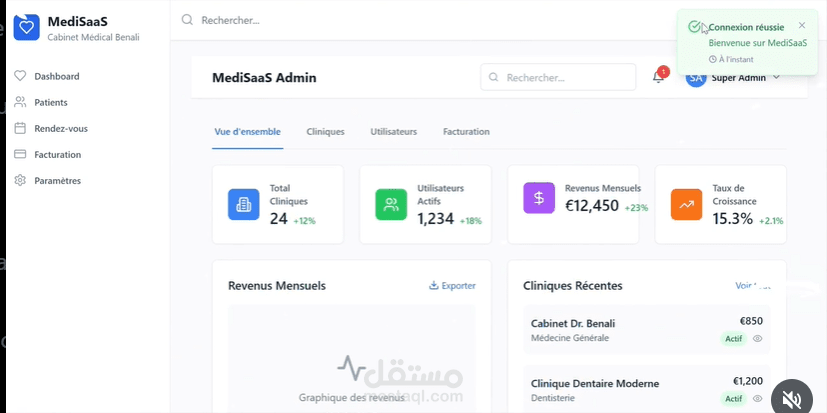The width and height of the screenshot is (827, 413).
Task: Click the €850 amount
Action: pos(751,321)
